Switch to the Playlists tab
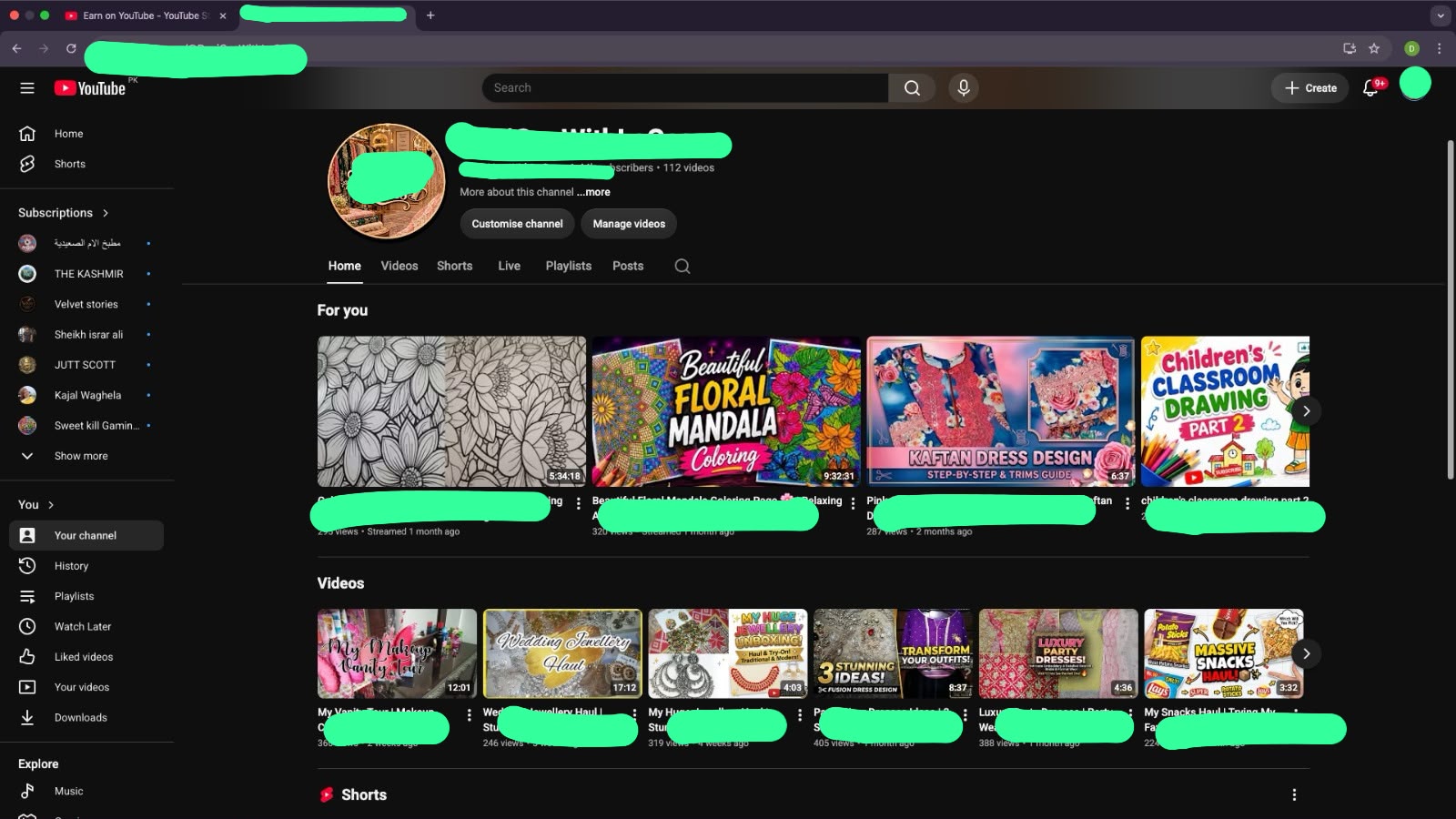1456x819 pixels. 569,266
